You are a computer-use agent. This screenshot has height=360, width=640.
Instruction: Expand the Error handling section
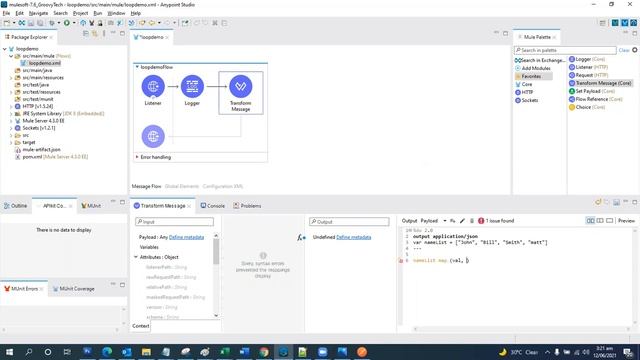click(137, 157)
